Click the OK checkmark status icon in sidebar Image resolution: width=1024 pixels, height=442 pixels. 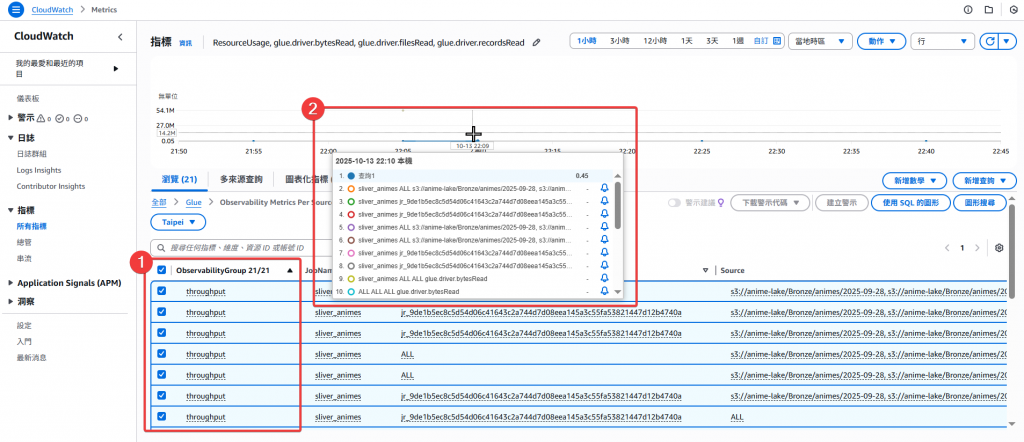[x=59, y=118]
